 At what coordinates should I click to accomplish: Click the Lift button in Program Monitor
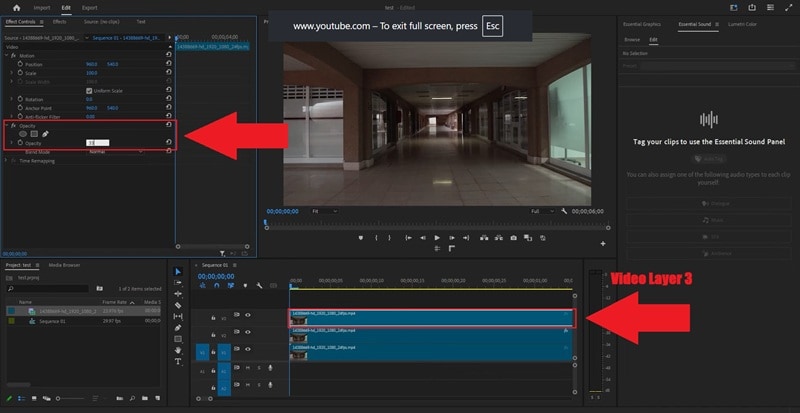(484, 238)
